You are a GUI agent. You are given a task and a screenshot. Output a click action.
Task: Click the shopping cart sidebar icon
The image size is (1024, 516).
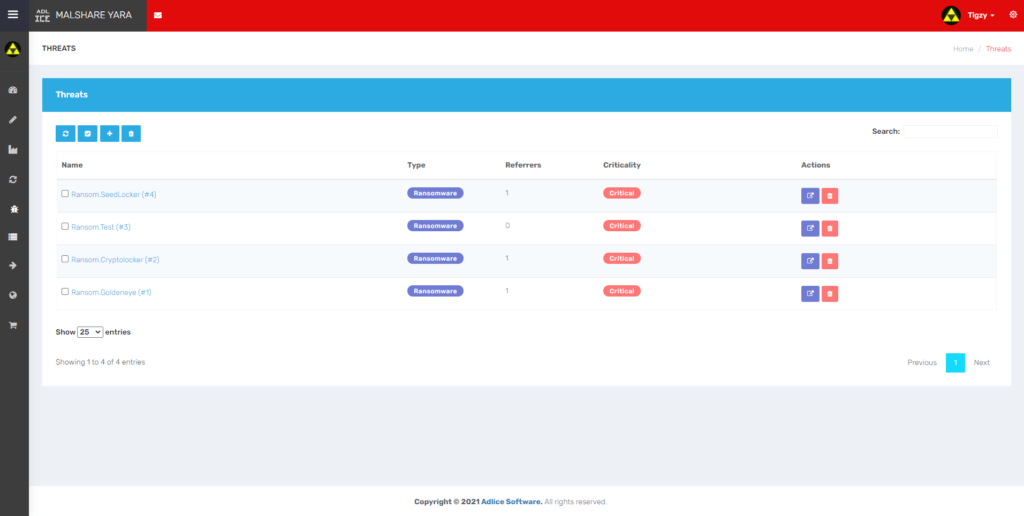click(x=13, y=325)
